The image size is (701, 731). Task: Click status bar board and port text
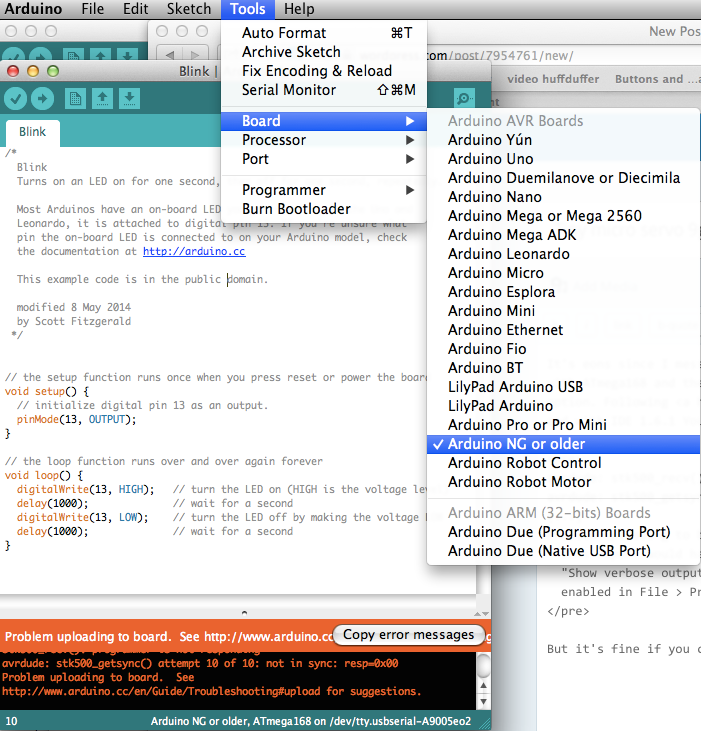(x=311, y=721)
